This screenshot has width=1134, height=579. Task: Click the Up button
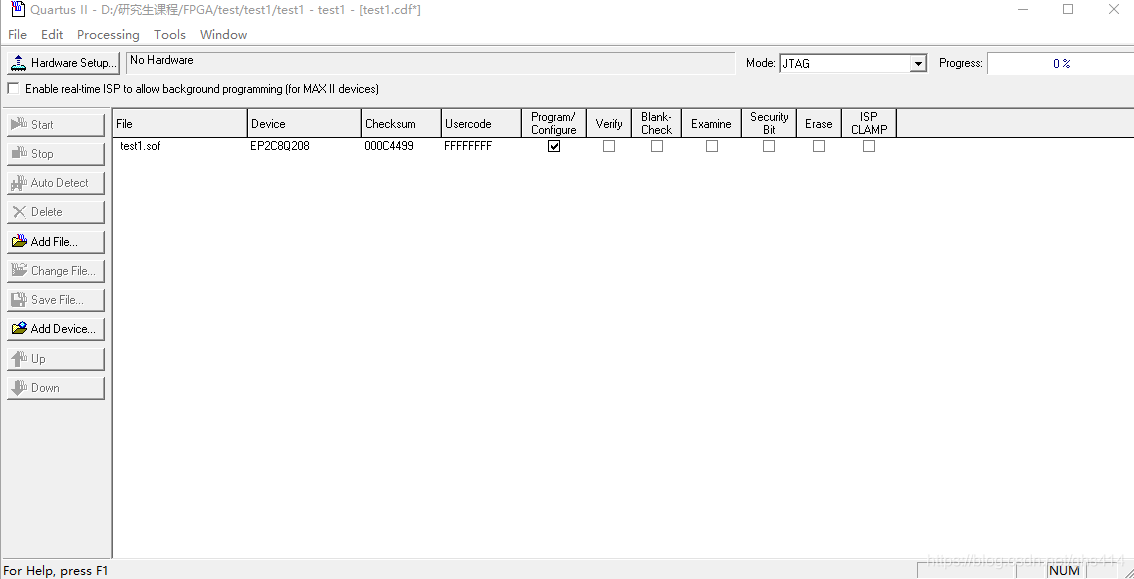pyautogui.click(x=56, y=359)
